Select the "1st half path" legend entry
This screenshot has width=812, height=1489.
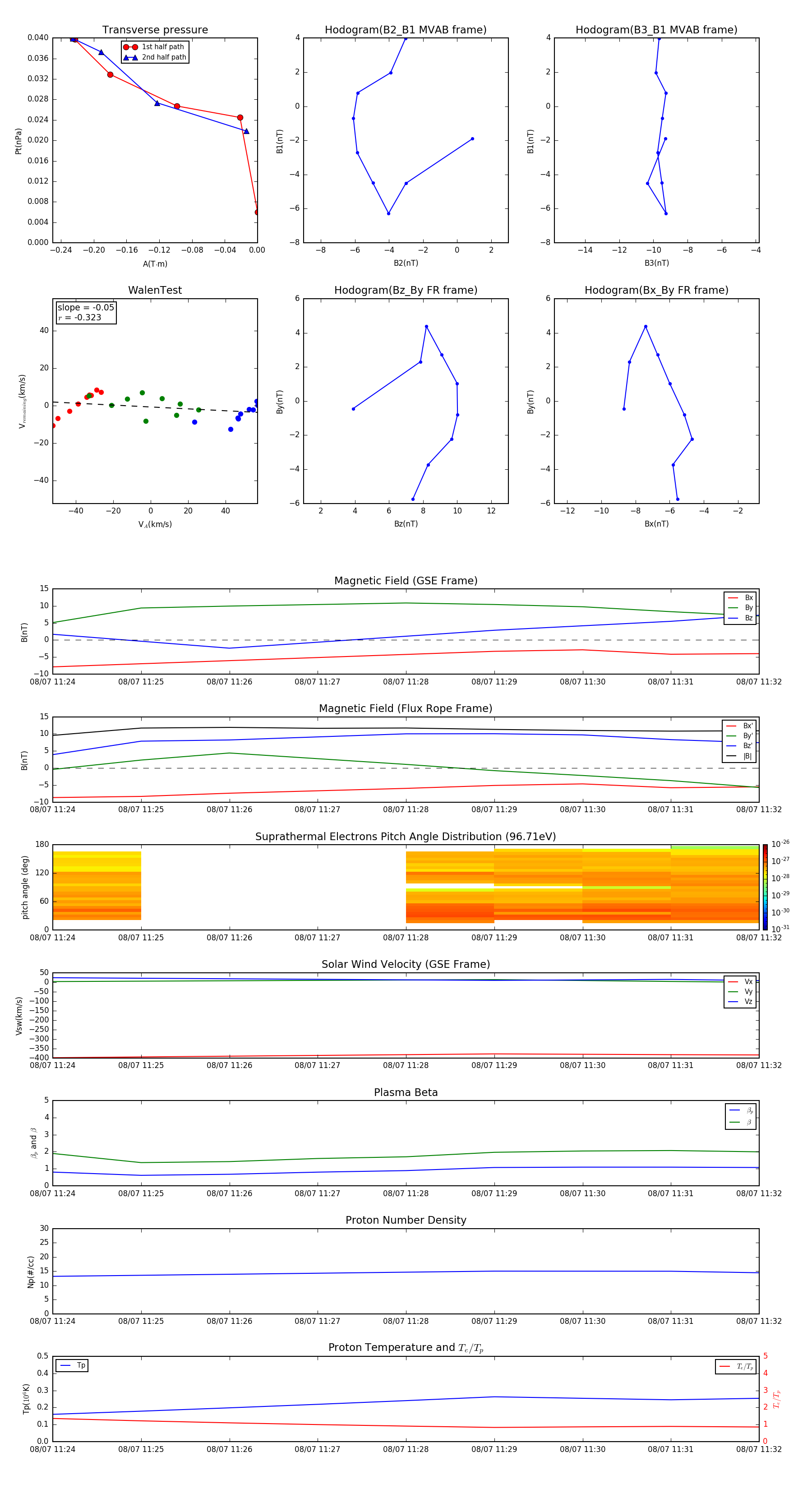point(154,47)
